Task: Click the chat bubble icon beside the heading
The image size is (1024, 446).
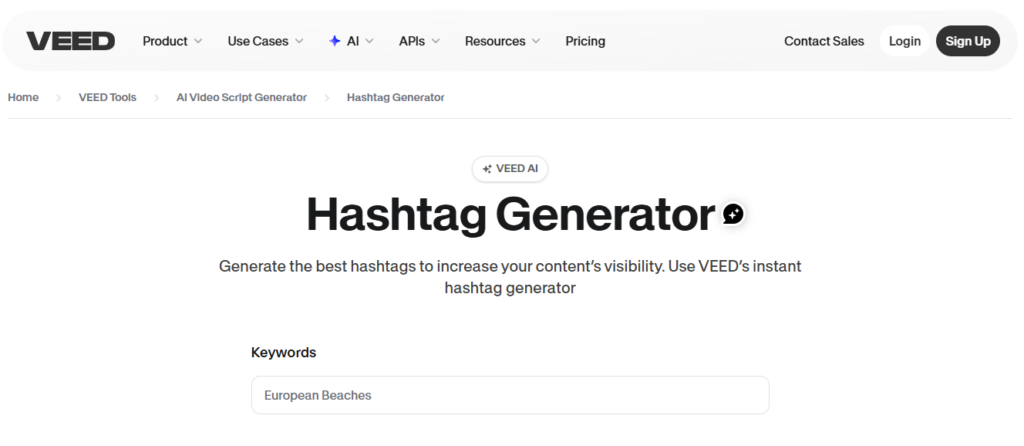Action: 733,213
